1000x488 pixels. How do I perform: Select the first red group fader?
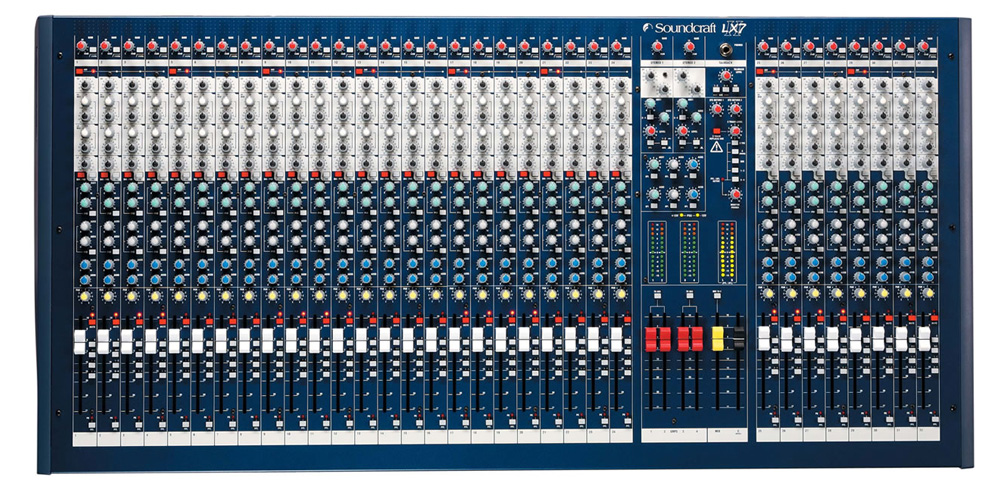click(x=651, y=339)
